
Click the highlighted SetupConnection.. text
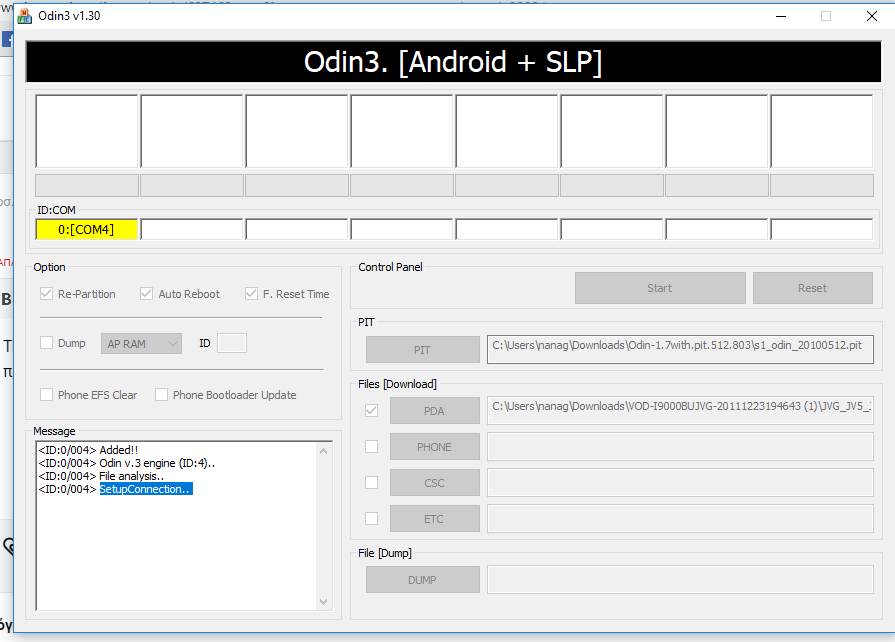(146, 489)
